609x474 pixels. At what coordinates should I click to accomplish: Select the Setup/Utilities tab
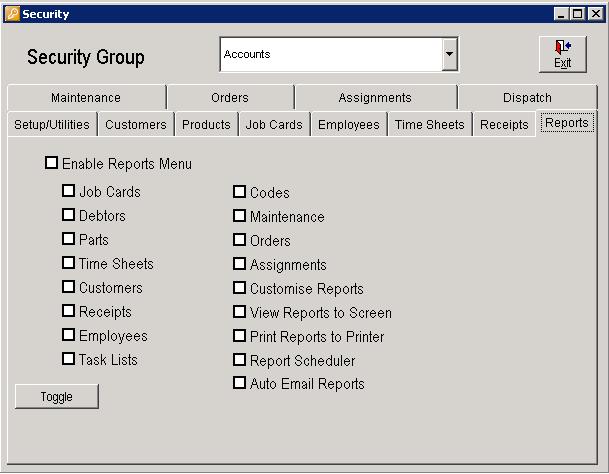tap(52, 125)
